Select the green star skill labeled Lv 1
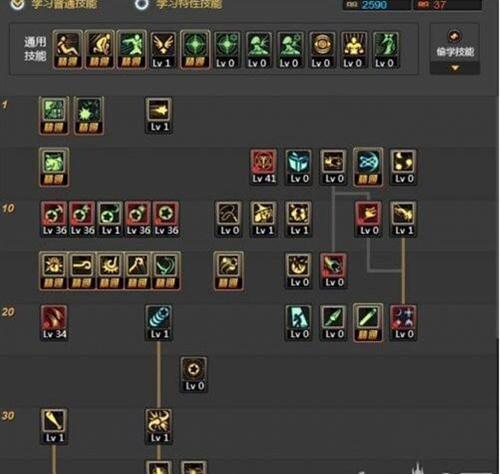The width and height of the screenshot is (500, 474). pyautogui.click(x=110, y=219)
